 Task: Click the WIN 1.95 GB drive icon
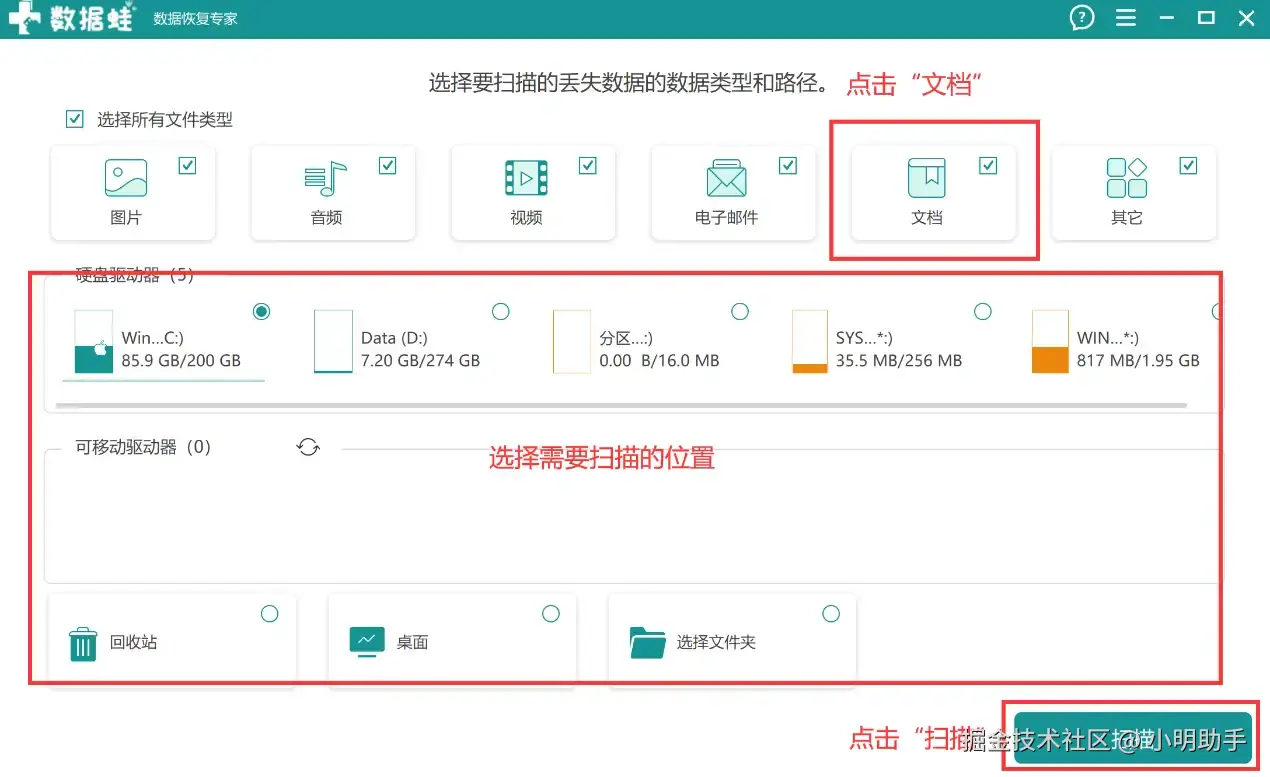pyautogui.click(x=1050, y=341)
